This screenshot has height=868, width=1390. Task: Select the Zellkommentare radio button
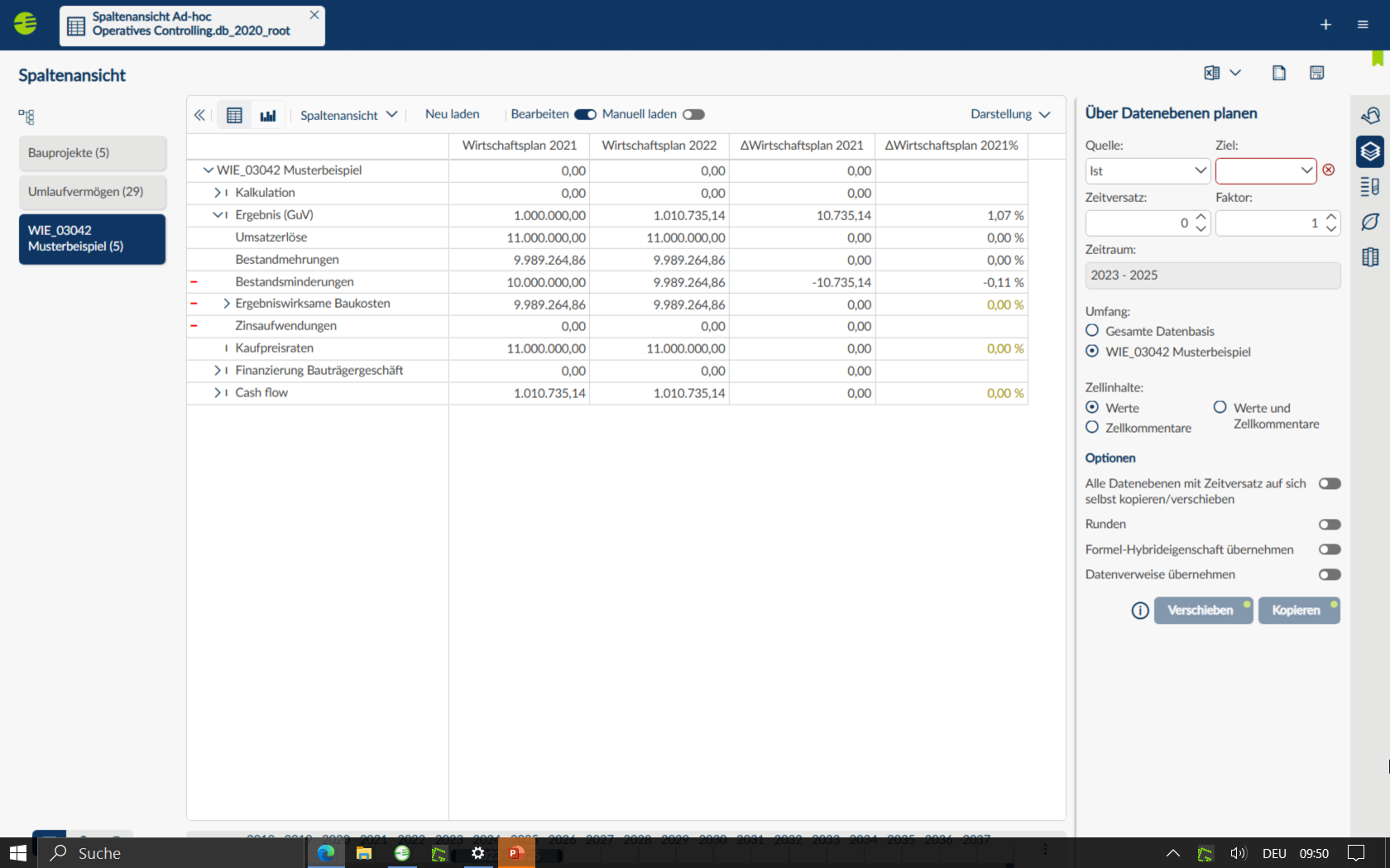point(1092,427)
